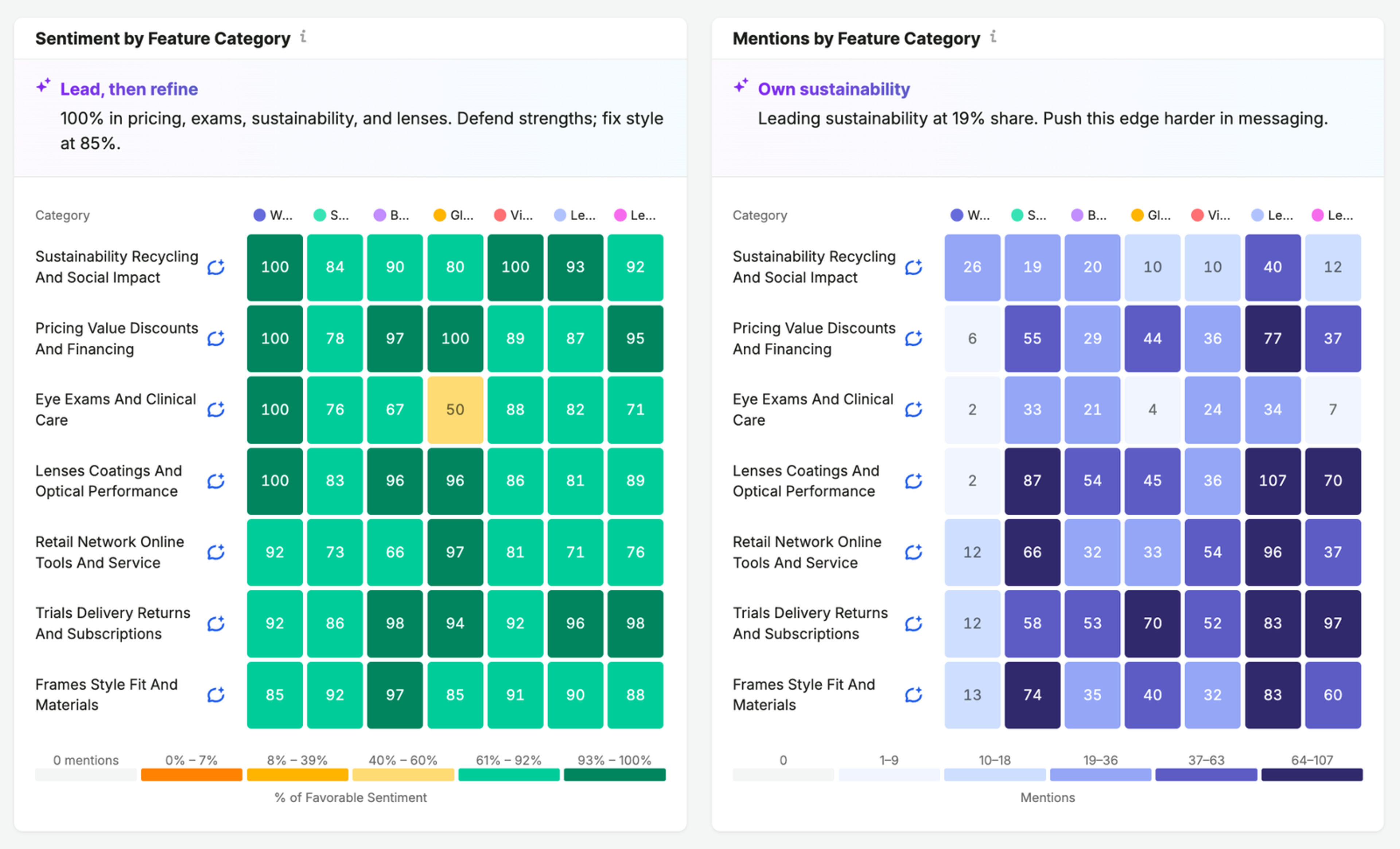Click the Category column header in Mentions panel

760,216
